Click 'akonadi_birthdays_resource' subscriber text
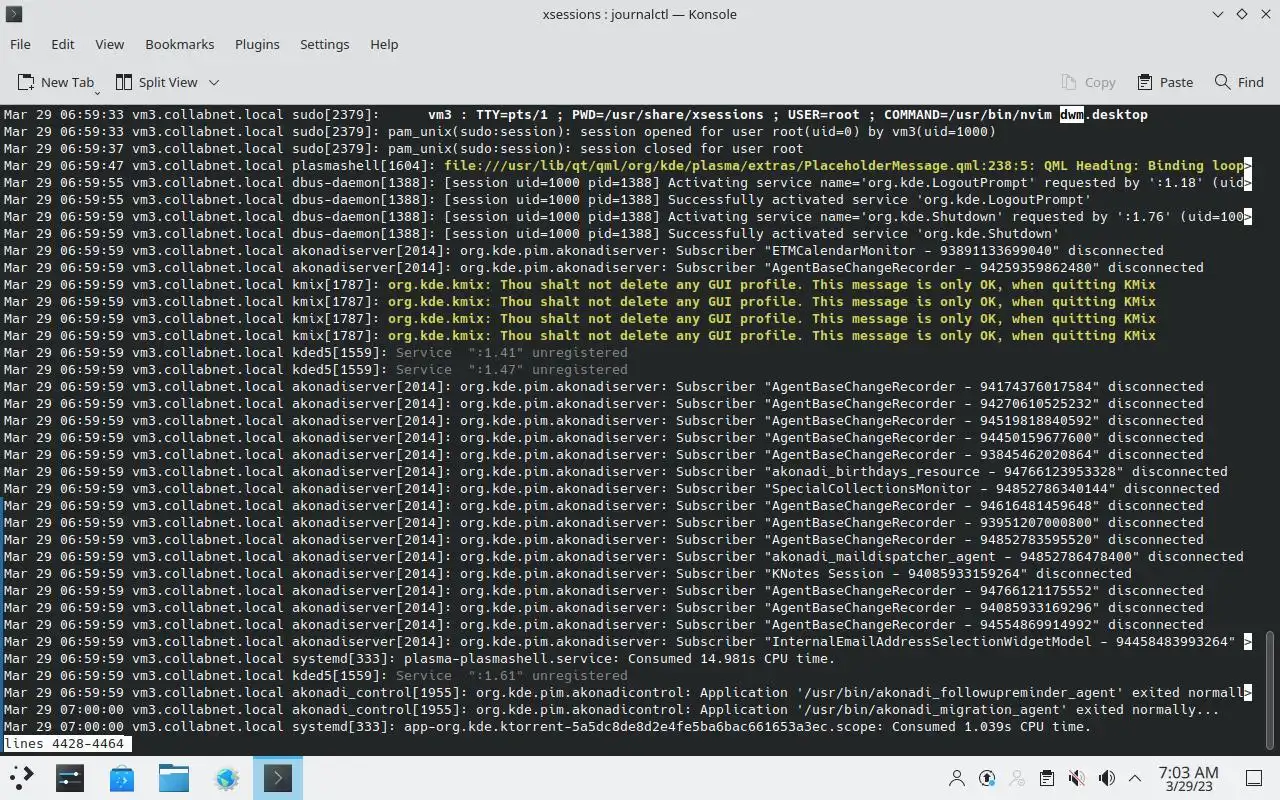The image size is (1280, 800). 876,472
